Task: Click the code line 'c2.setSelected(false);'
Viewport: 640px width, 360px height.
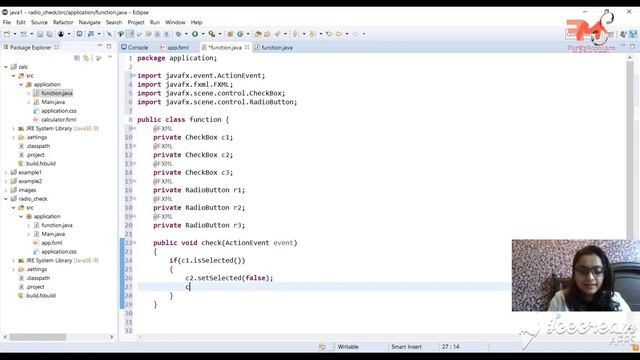Action: (x=229, y=278)
